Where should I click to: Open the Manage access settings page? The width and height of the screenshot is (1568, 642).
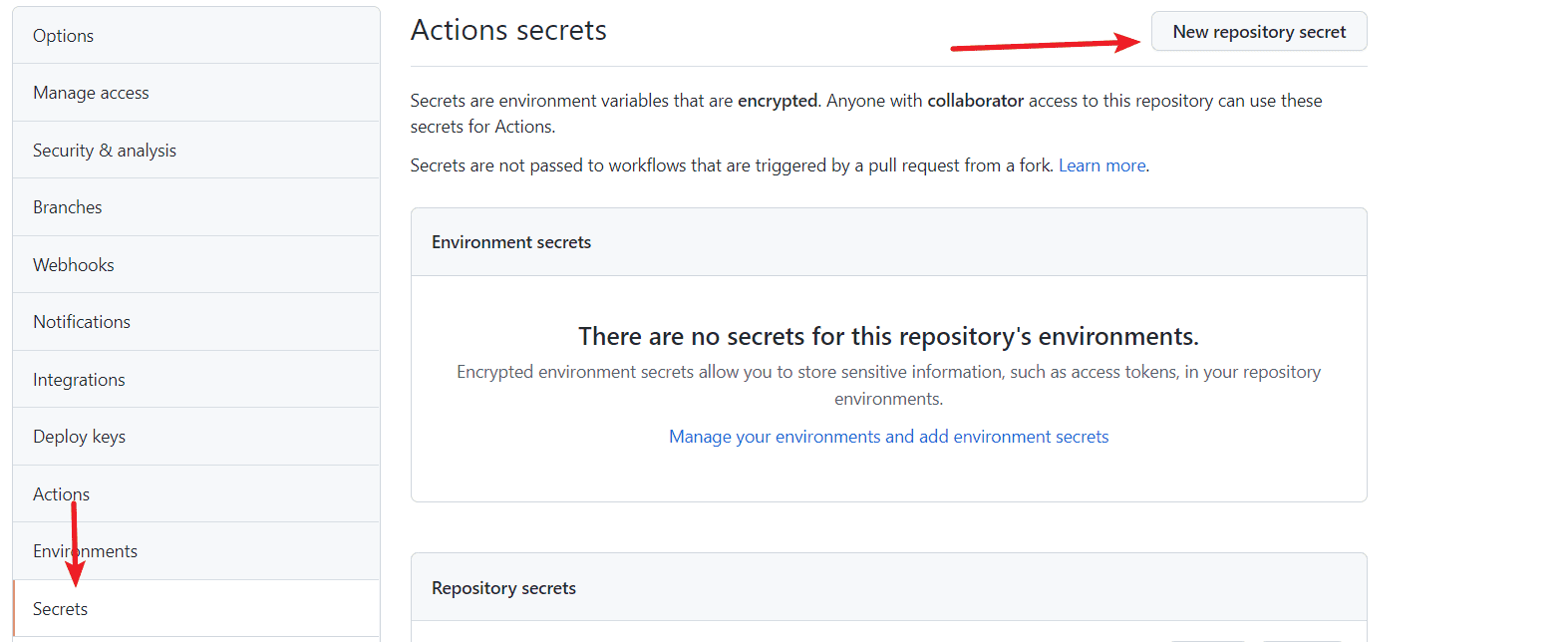tap(91, 92)
